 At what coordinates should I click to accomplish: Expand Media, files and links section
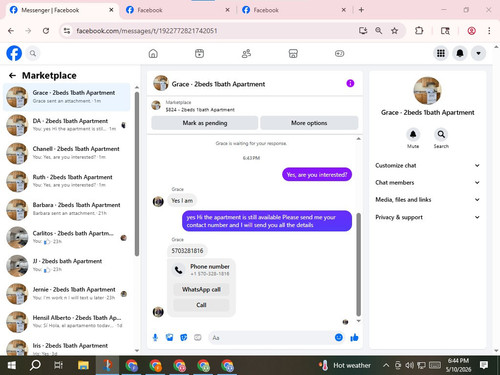coord(427,200)
